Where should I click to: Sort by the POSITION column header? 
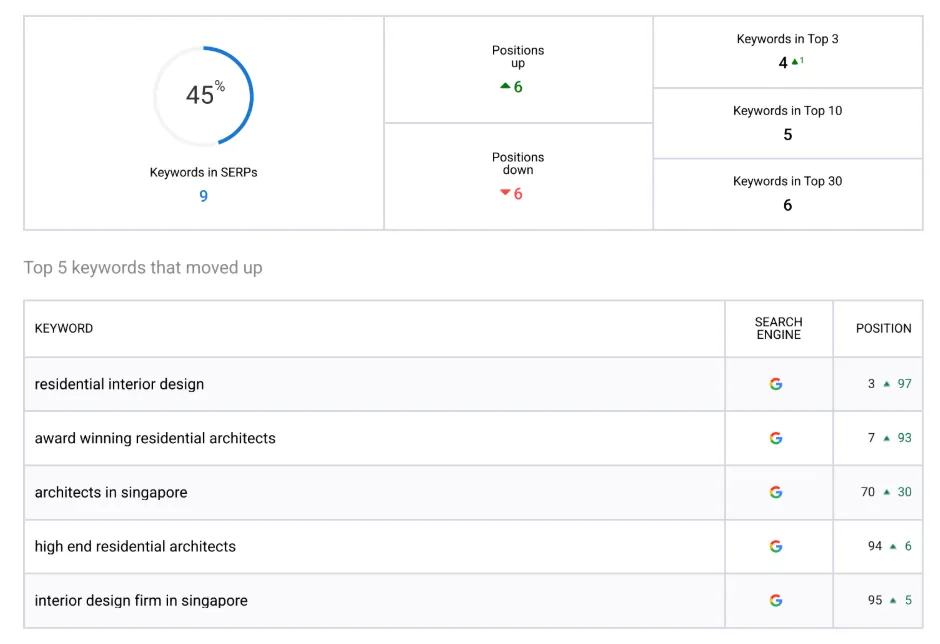880,328
